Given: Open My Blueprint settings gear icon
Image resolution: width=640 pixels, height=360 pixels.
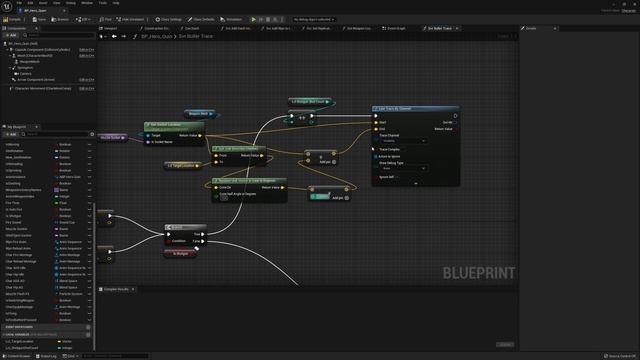Looking at the screenshot, I should 92,134.
